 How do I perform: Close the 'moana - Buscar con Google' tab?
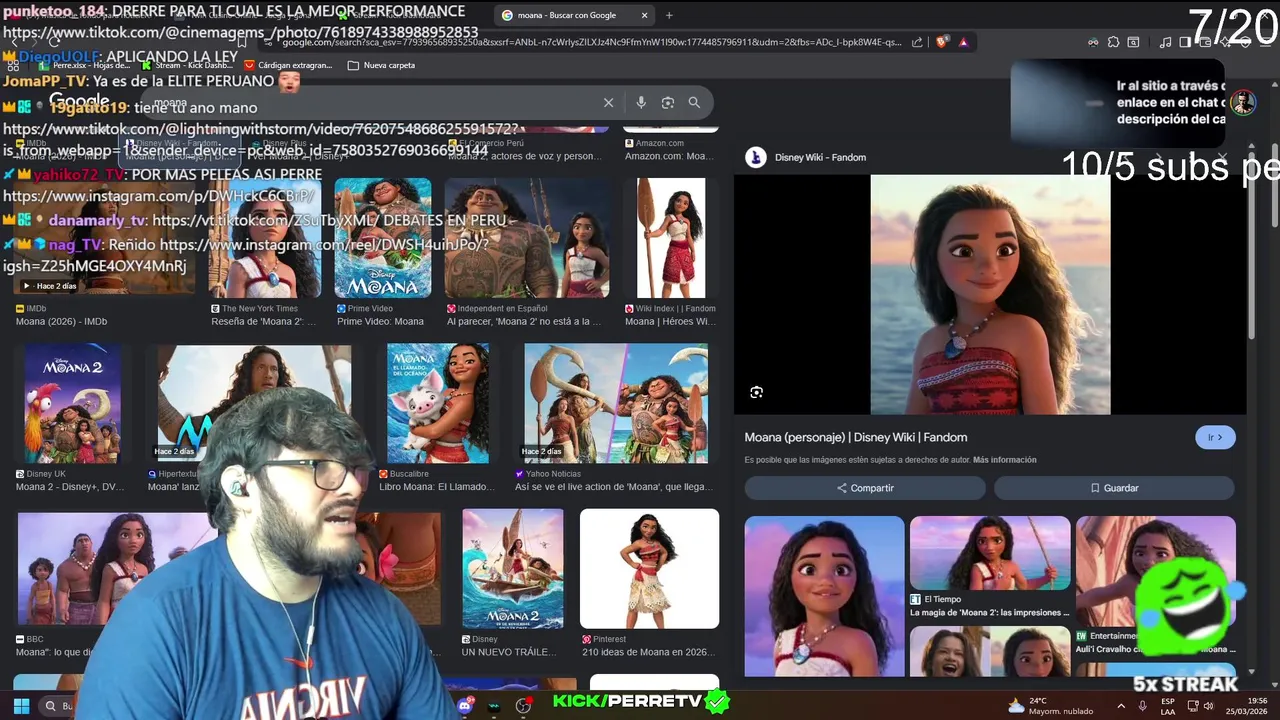pos(644,15)
